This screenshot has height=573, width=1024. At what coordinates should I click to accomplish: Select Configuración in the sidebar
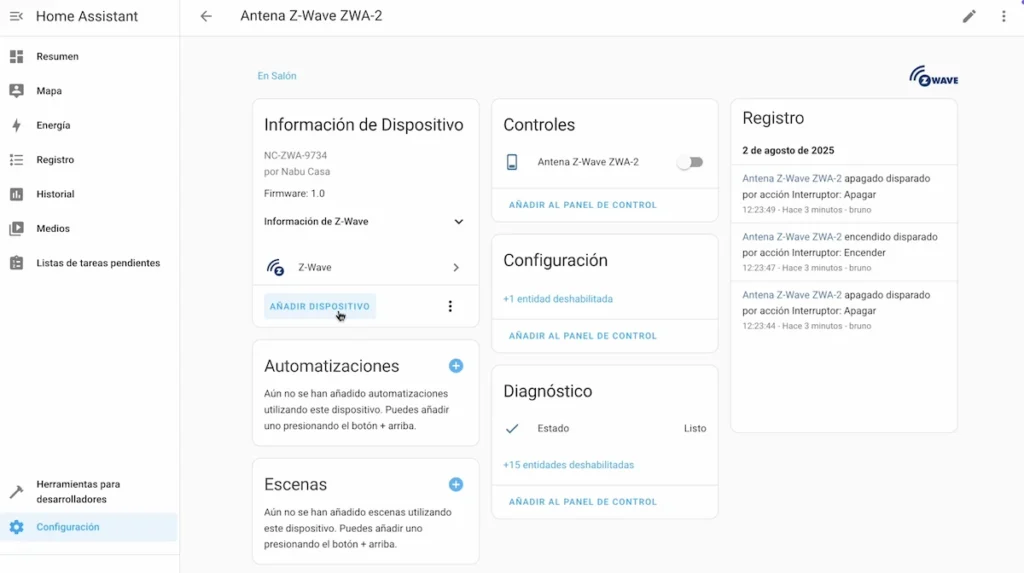89,527
